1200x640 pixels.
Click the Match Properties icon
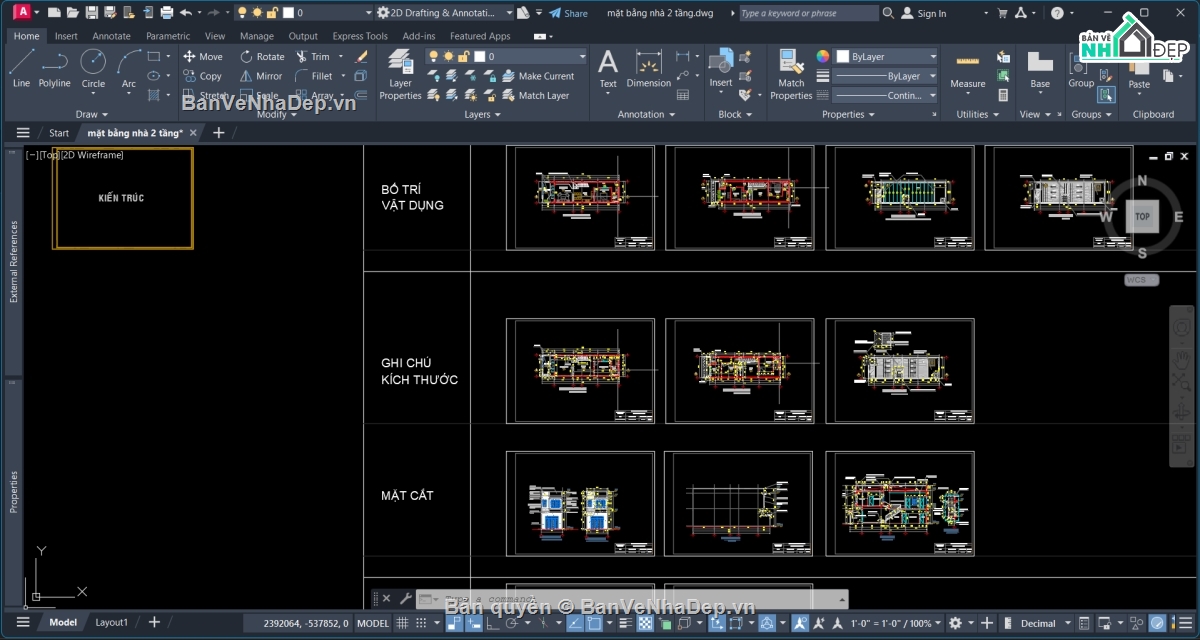tap(791, 75)
